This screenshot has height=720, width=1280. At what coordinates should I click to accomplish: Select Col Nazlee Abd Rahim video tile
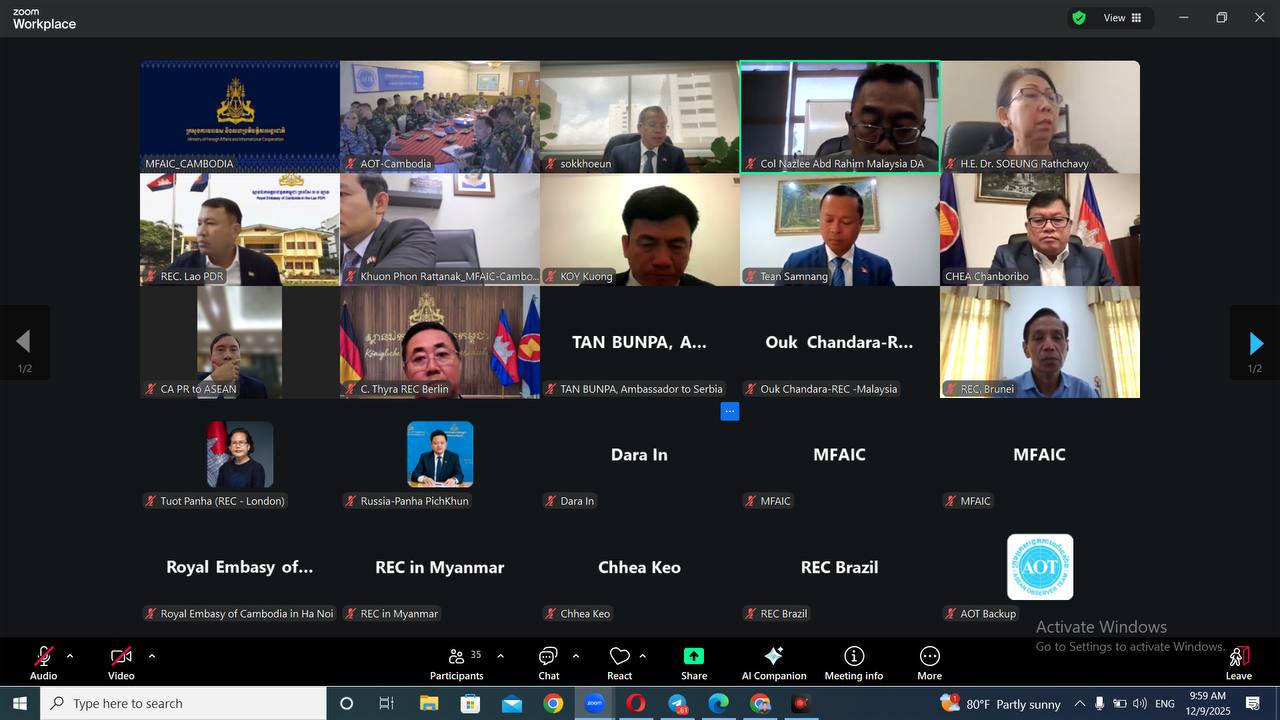[839, 117]
